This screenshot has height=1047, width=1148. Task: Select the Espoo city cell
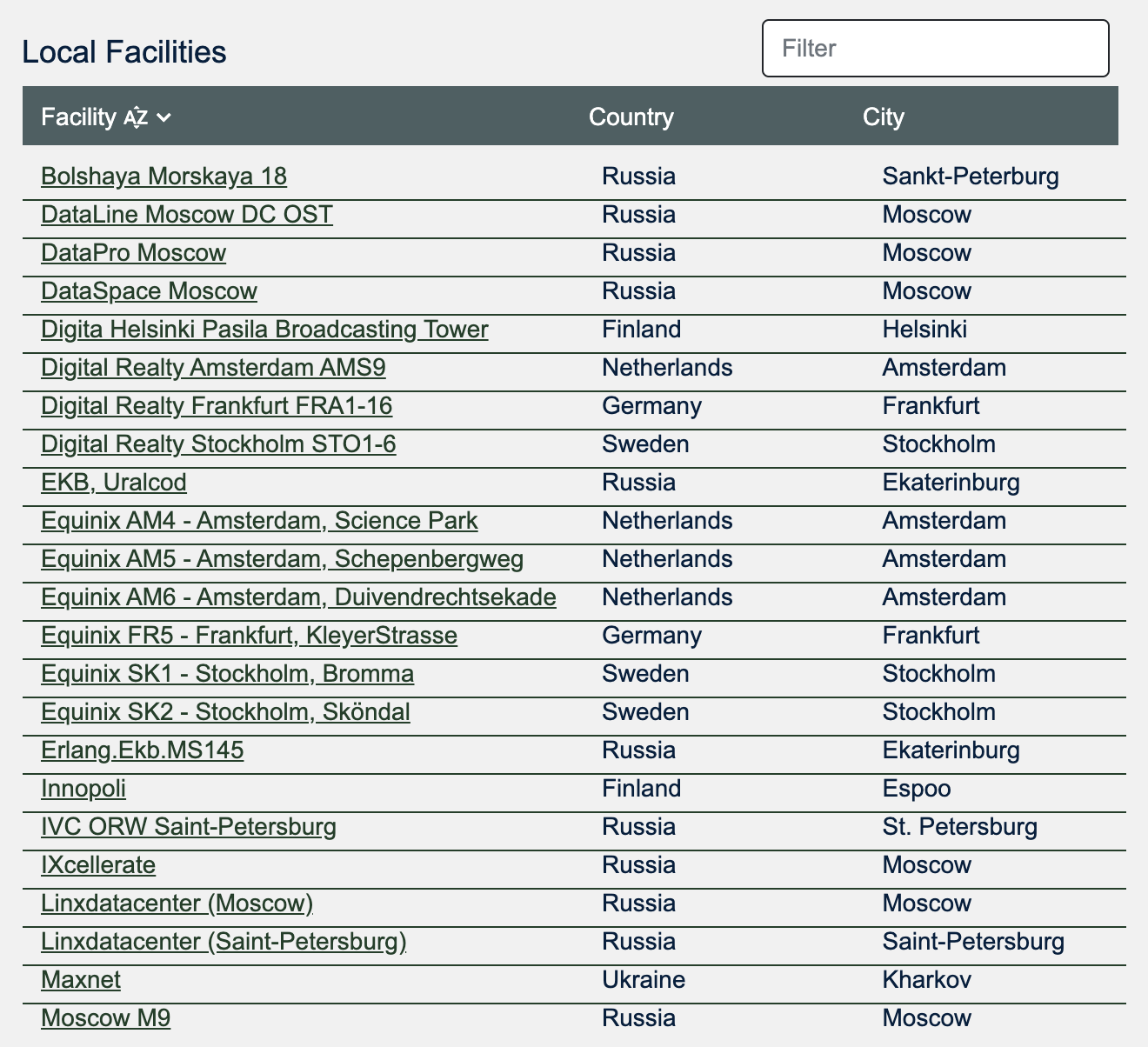(x=917, y=789)
